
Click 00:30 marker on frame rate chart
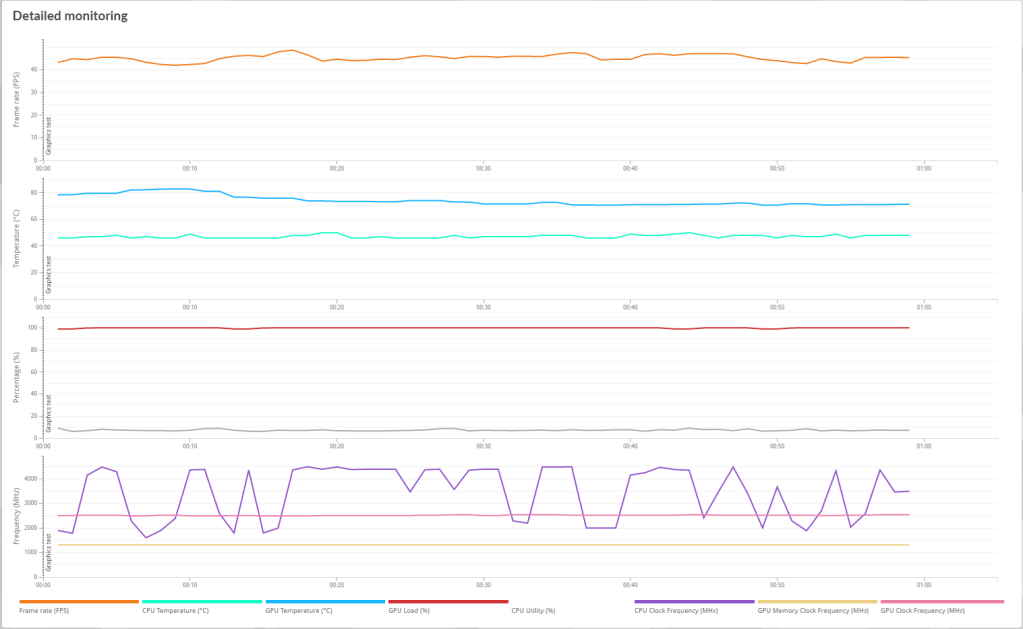coord(483,168)
